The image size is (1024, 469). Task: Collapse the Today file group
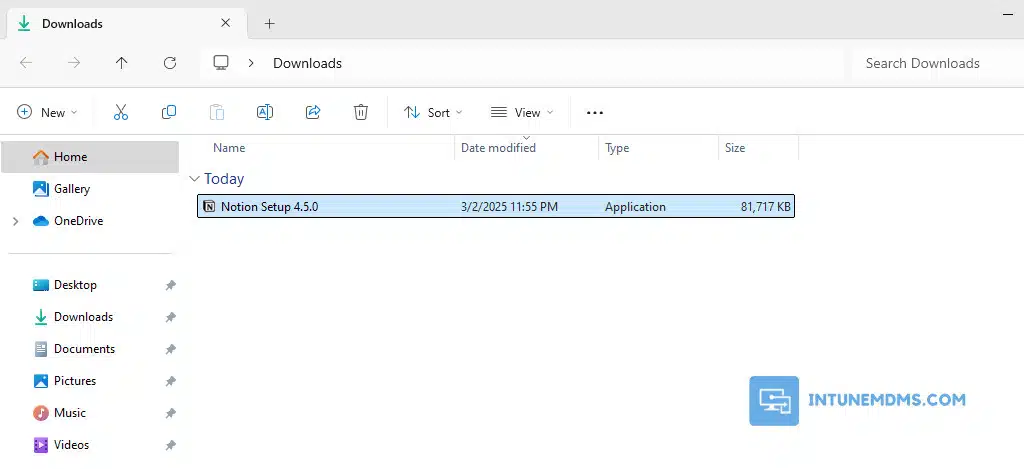pyautogui.click(x=194, y=179)
